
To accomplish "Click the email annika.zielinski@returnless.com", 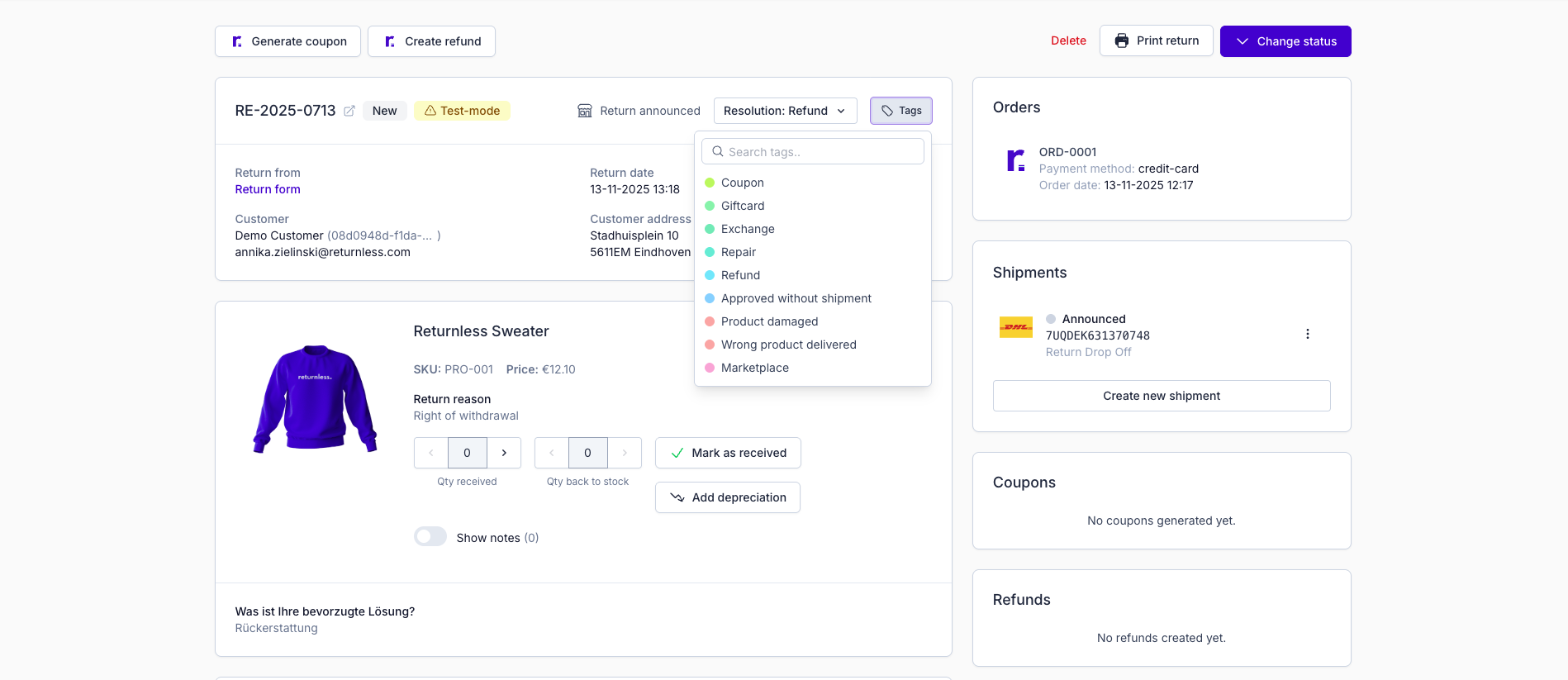I will pos(322,252).
